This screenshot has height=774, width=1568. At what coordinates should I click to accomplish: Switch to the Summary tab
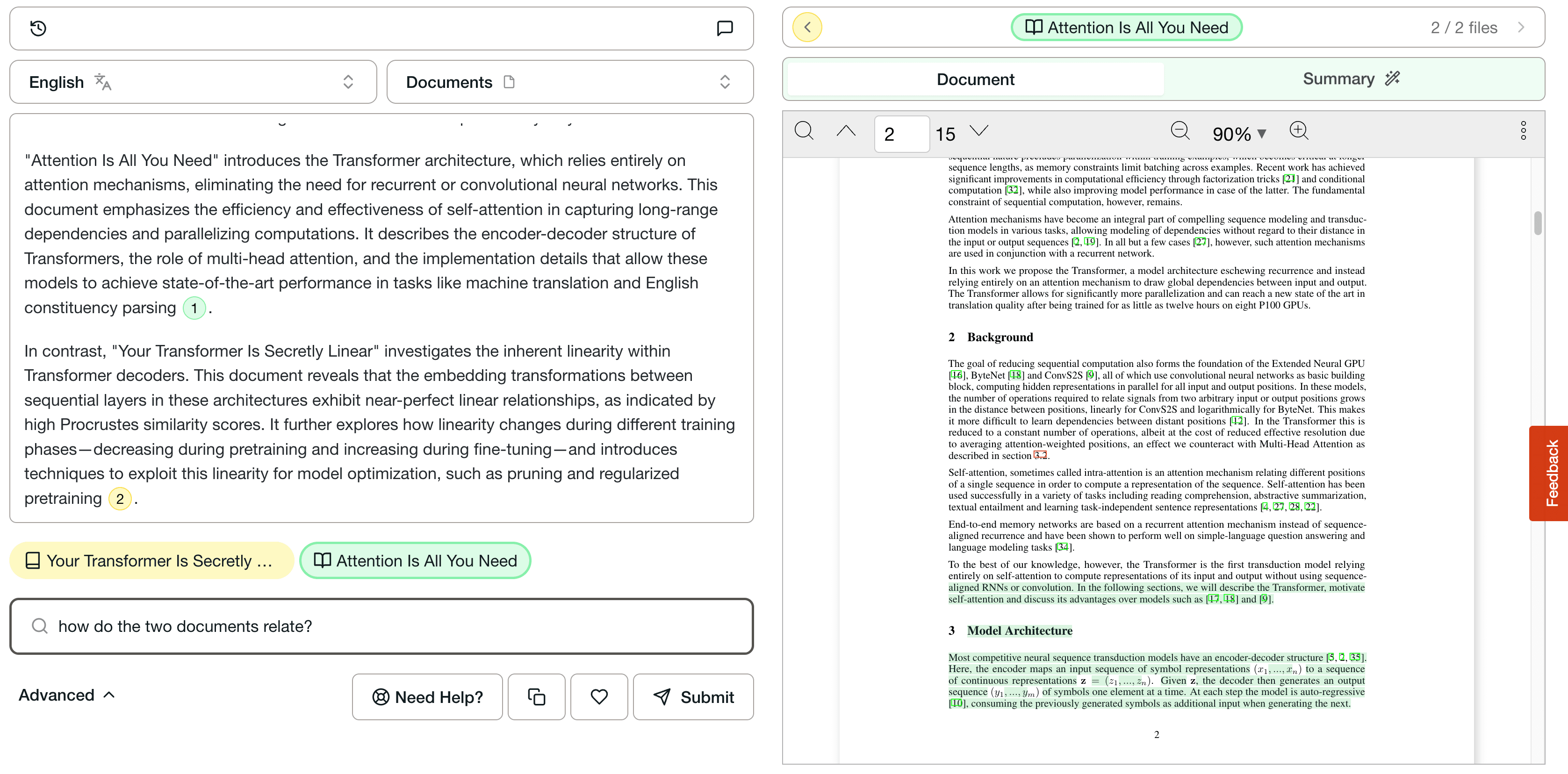(1351, 79)
